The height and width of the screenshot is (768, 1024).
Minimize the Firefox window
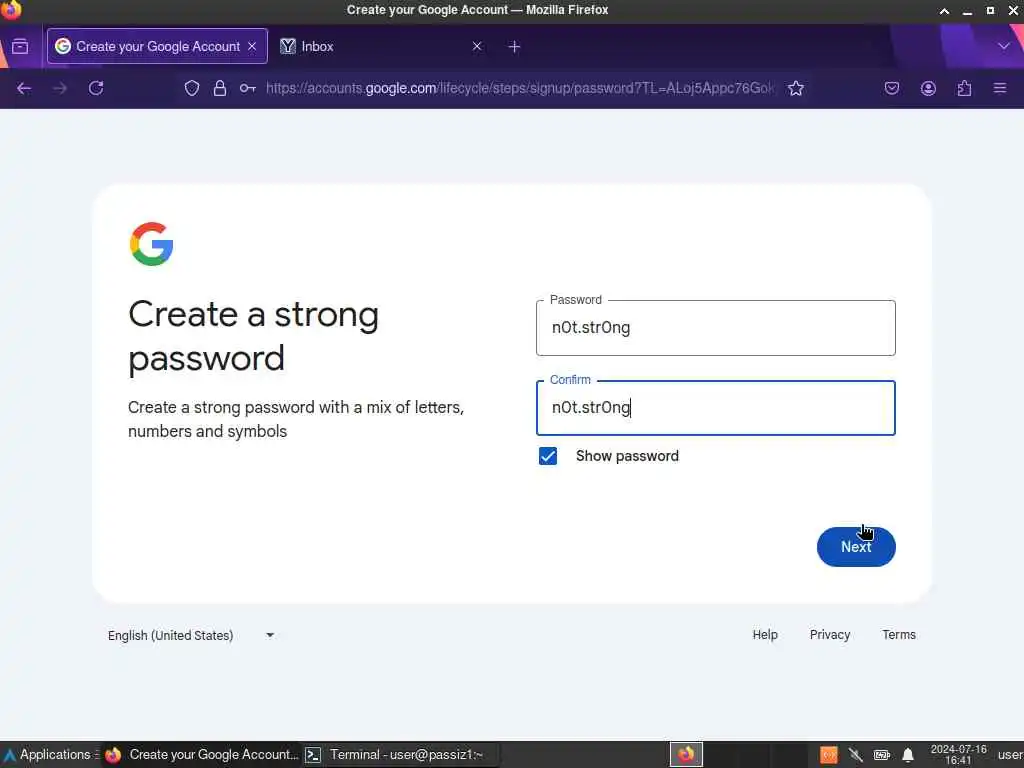tap(967, 10)
